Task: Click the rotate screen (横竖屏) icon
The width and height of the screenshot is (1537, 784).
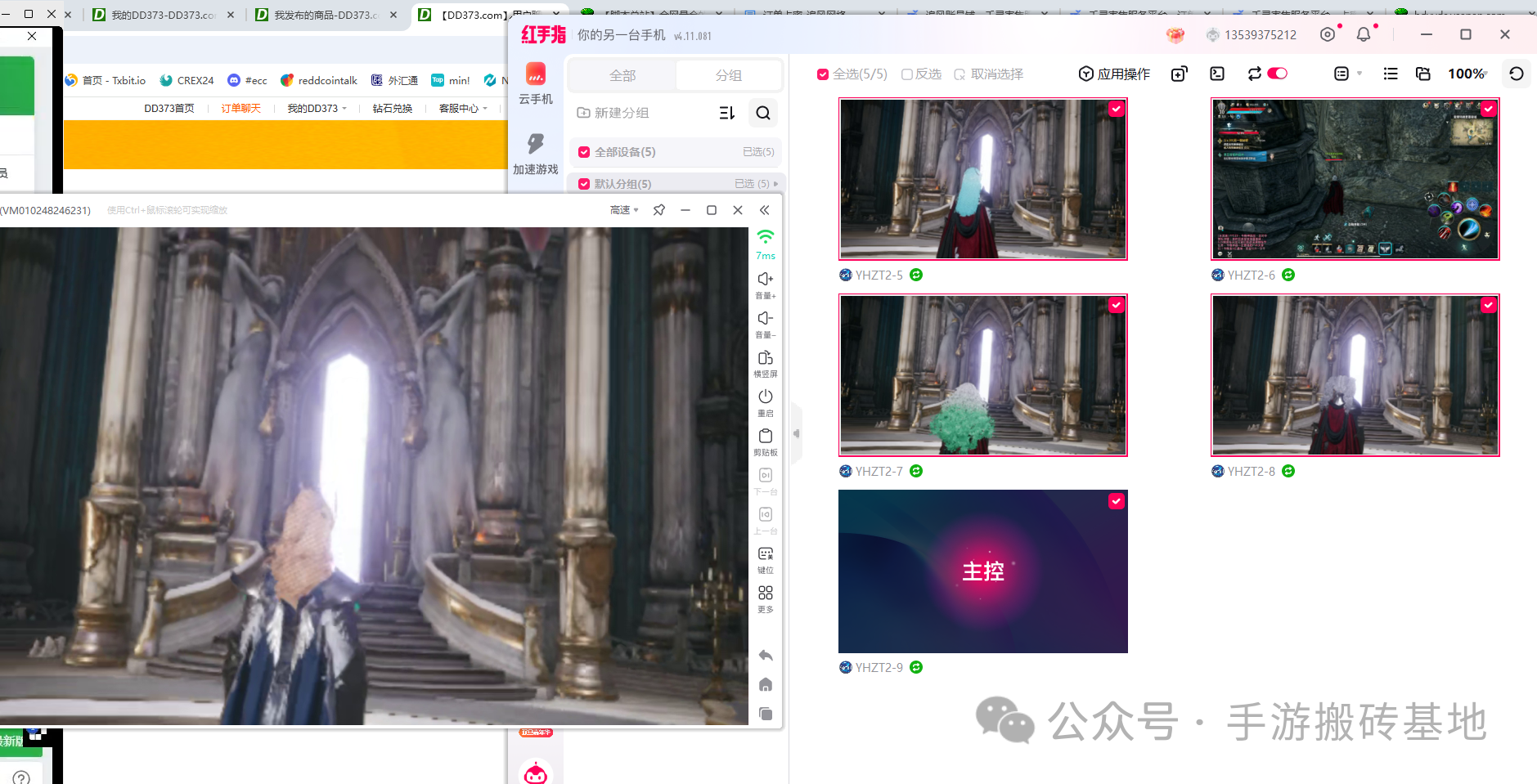Action: point(765,358)
